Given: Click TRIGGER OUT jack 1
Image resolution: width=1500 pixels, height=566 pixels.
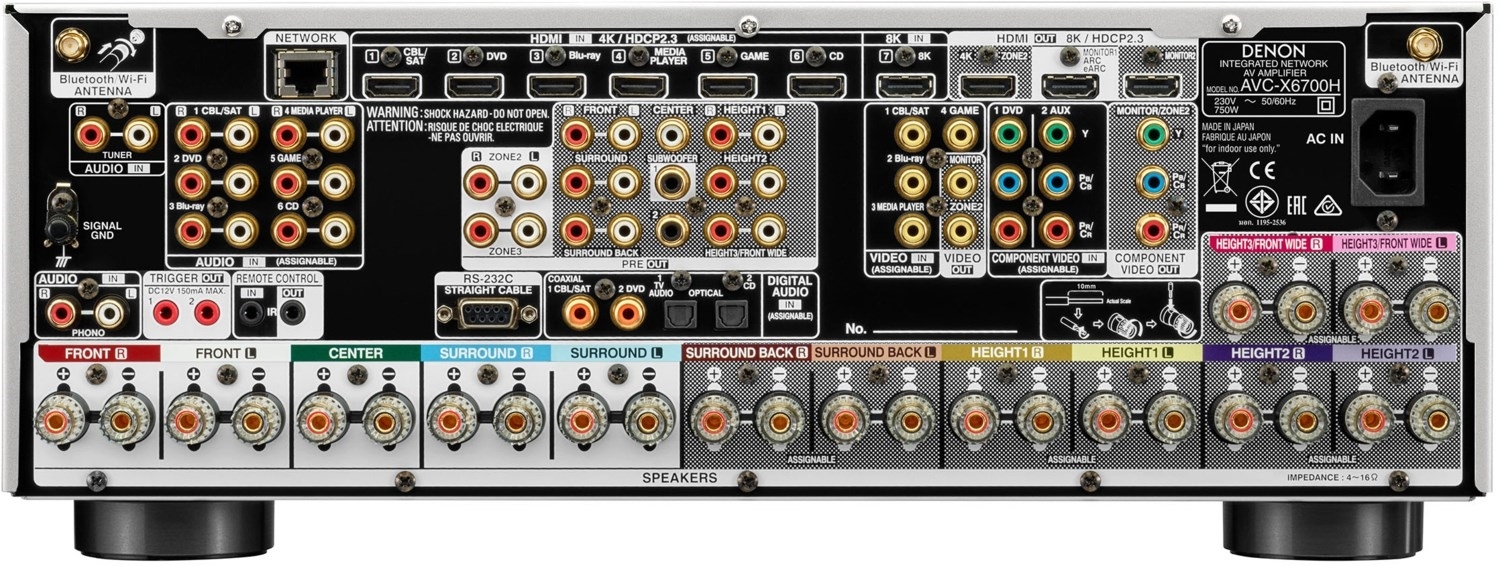Looking at the screenshot, I should 166,313.
